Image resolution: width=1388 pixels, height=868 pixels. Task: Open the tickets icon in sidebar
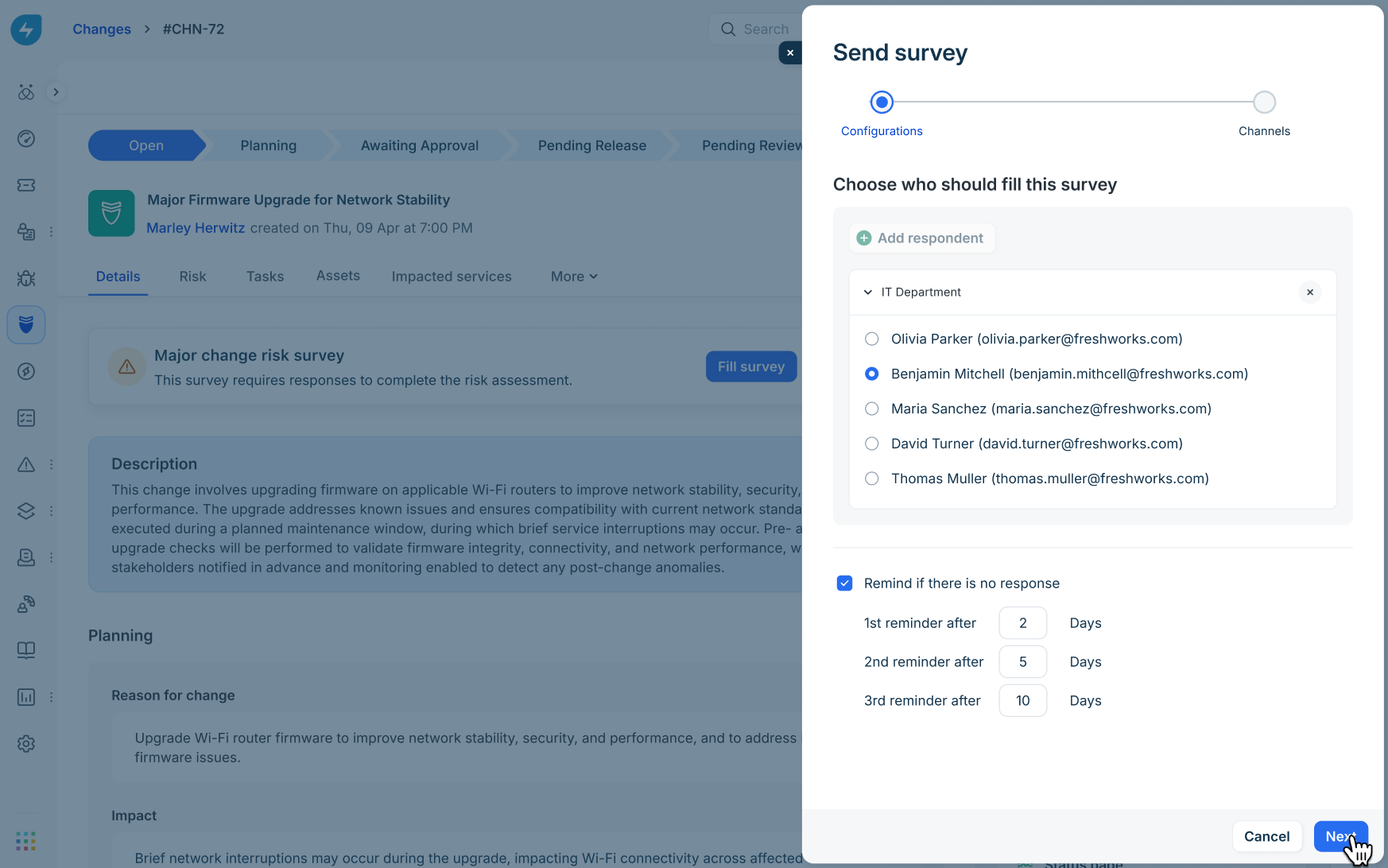[x=26, y=185]
